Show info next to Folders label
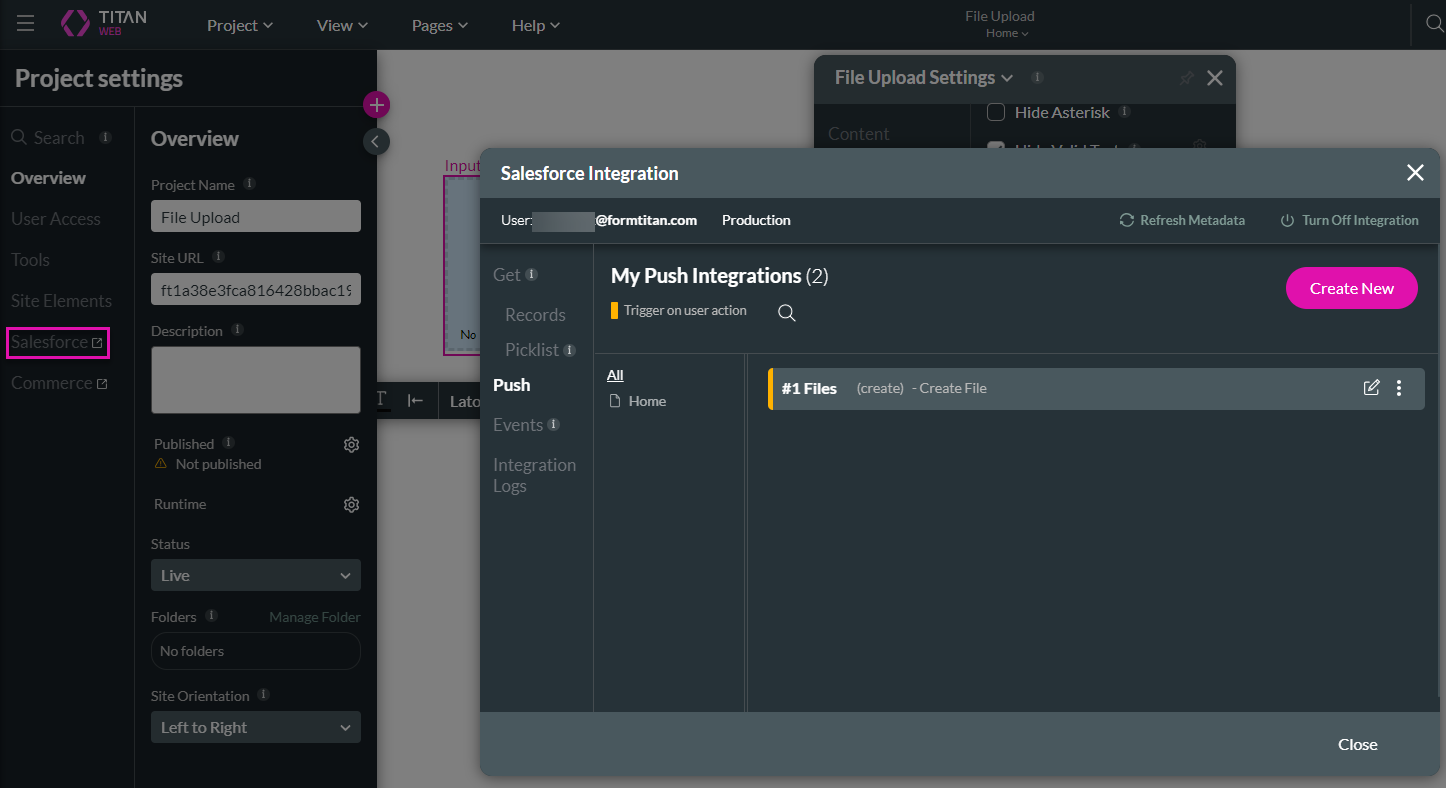Image resolution: width=1446 pixels, height=788 pixels. coord(211,616)
